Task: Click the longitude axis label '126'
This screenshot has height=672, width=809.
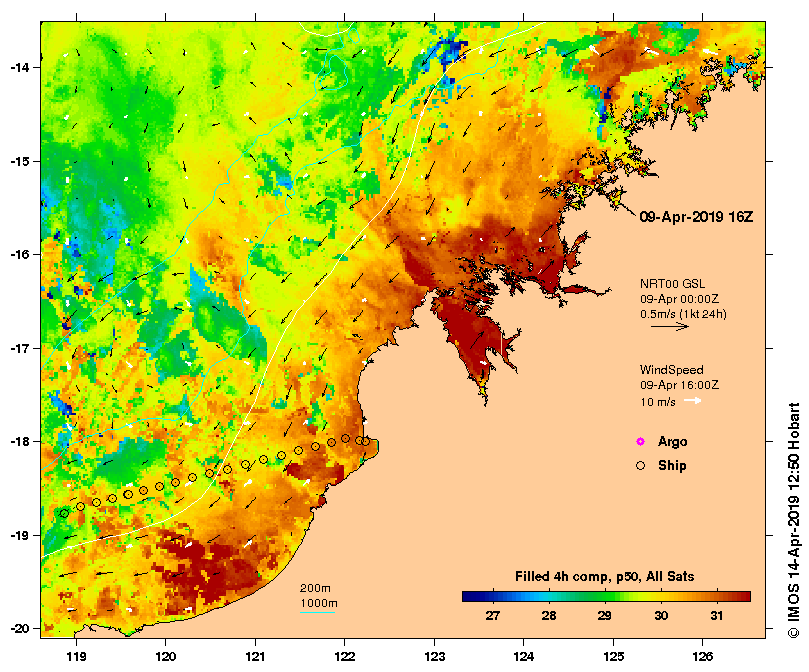Action: pos(703,657)
